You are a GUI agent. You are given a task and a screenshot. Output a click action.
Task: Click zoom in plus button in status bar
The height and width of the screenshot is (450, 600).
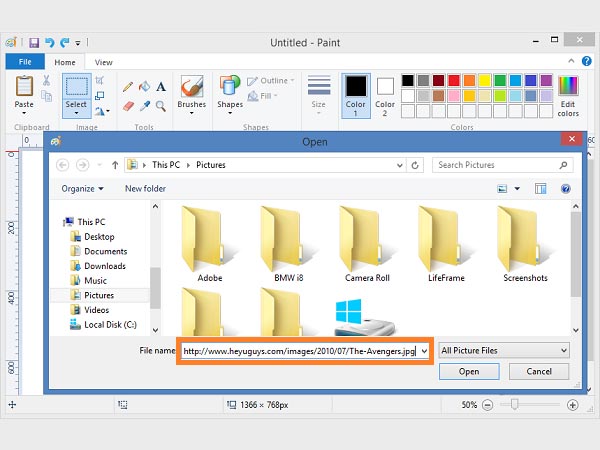coord(572,405)
